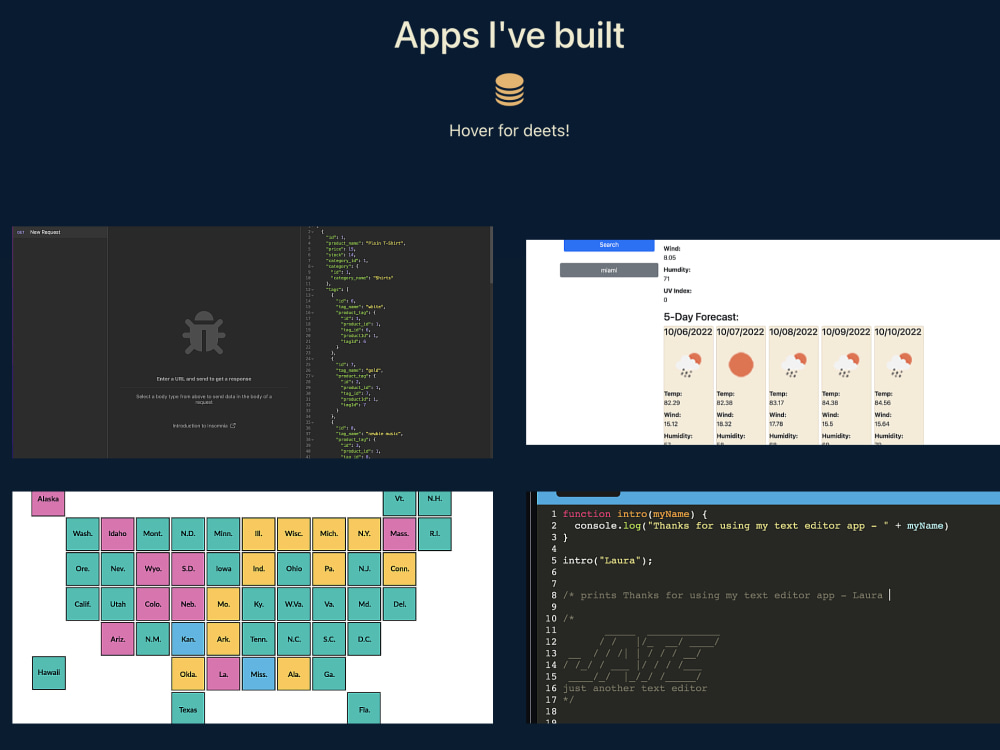This screenshot has width=1000, height=750.
Task: Select the Okla. state tile
Action: click(x=188, y=674)
